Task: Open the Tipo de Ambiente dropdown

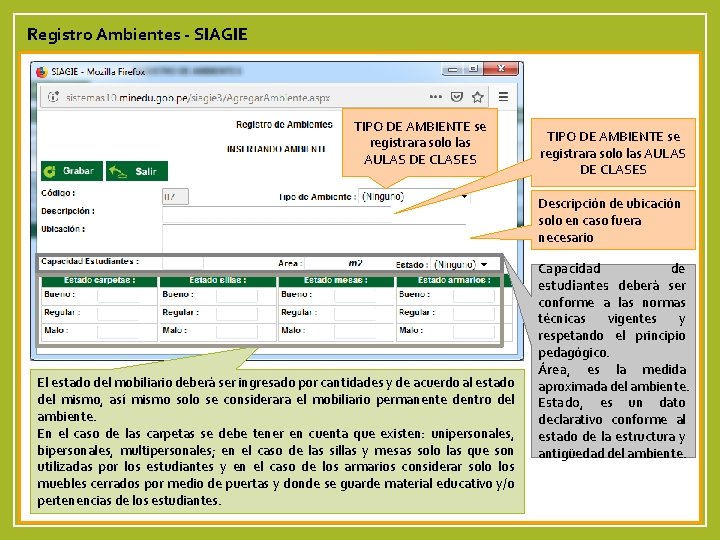Action: point(414,197)
